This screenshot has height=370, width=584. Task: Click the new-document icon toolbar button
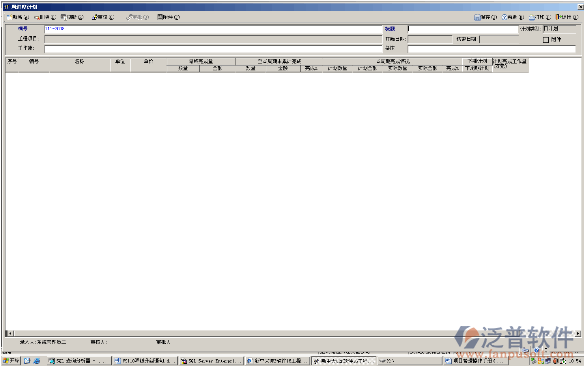tap(18, 17)
